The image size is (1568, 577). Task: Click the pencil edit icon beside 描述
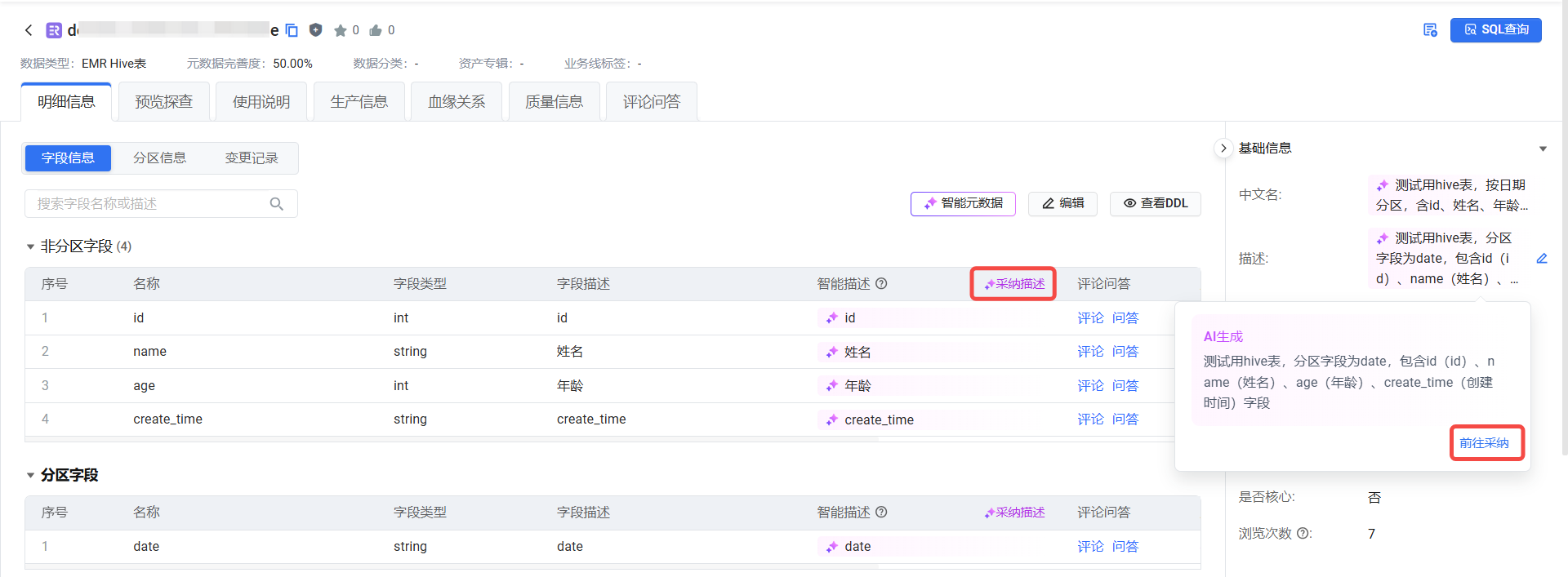[x=1541, y=259]
